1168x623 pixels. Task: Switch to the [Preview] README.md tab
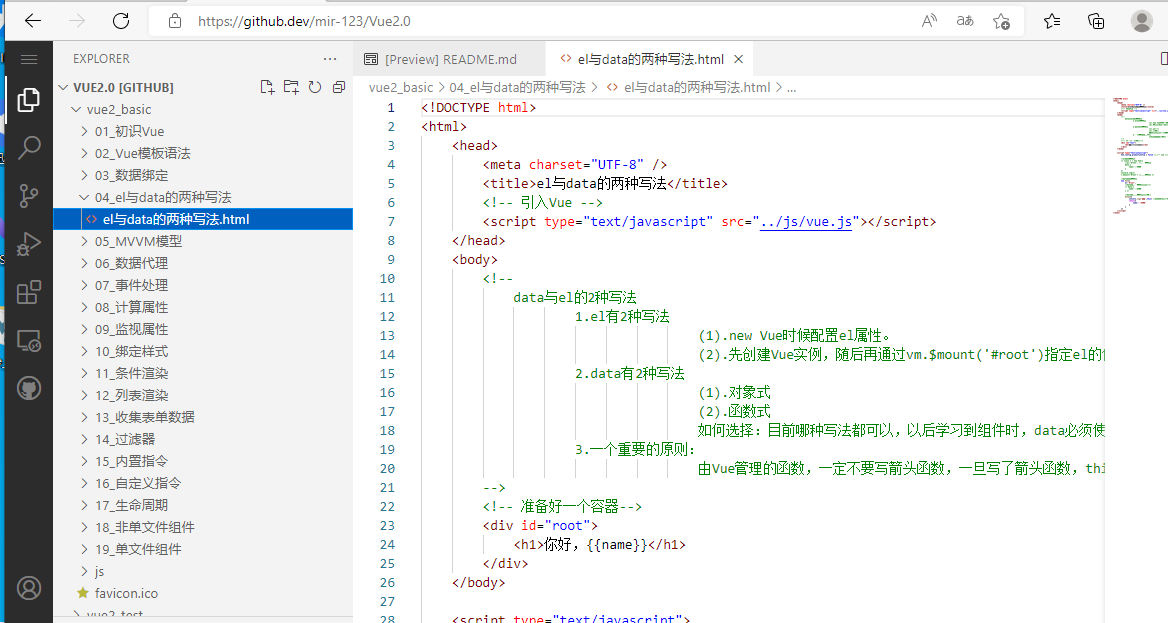pyautogui.click(x=449, y=59)
